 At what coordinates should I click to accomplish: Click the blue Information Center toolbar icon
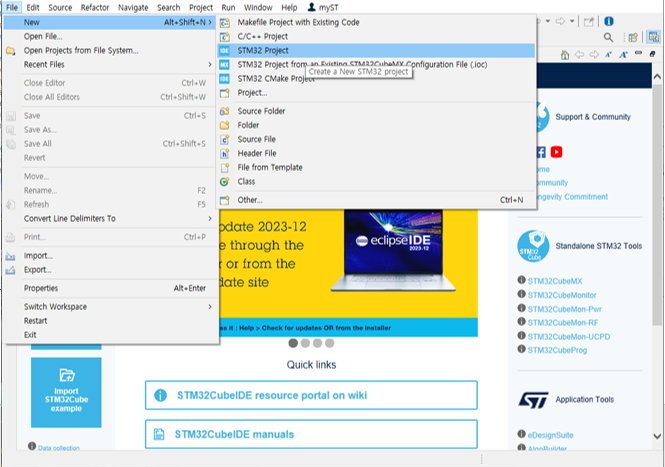click(x=609, y=21)
